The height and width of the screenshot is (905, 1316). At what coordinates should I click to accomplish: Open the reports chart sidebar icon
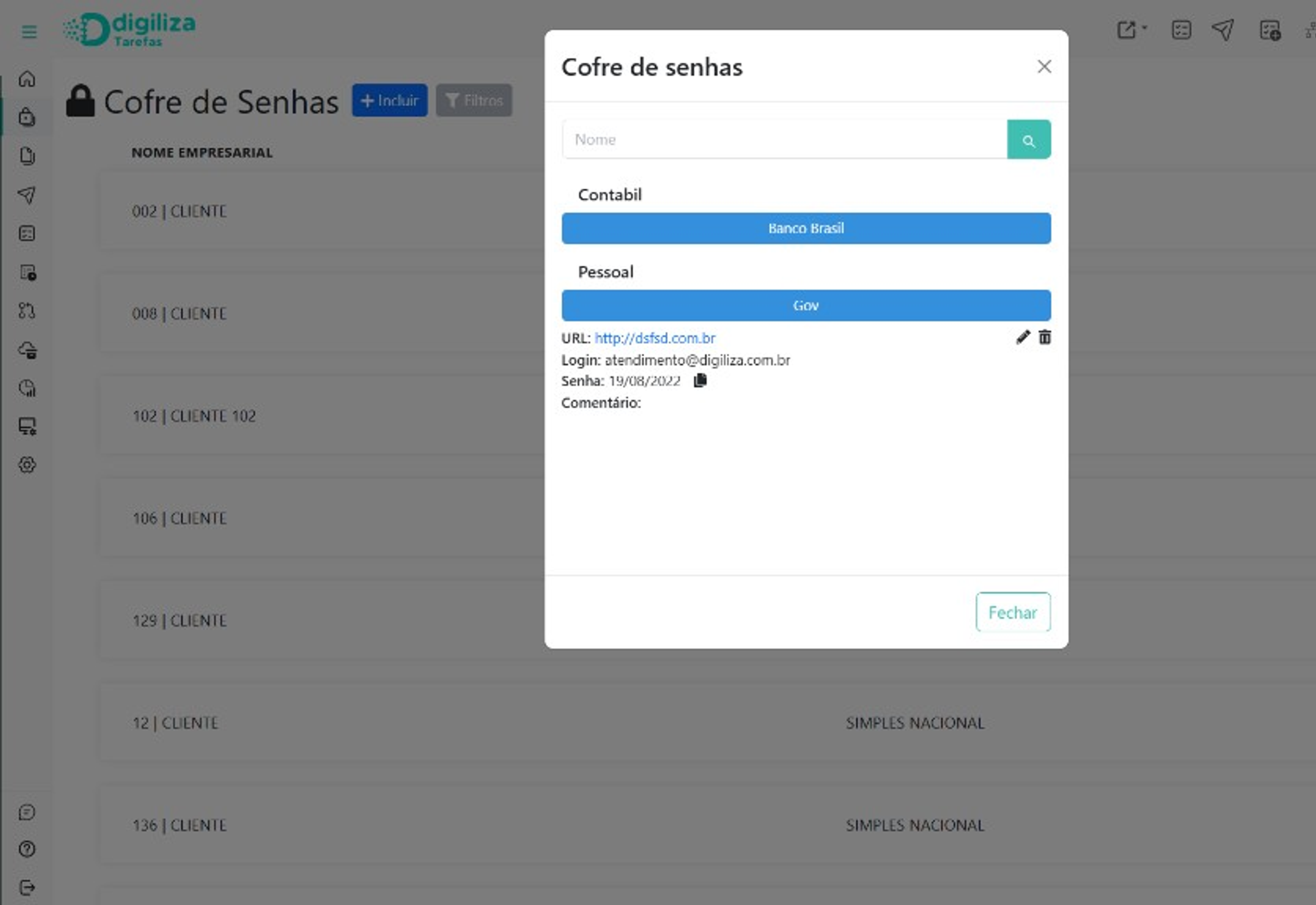pyautogui.click(x=27, y=388)
